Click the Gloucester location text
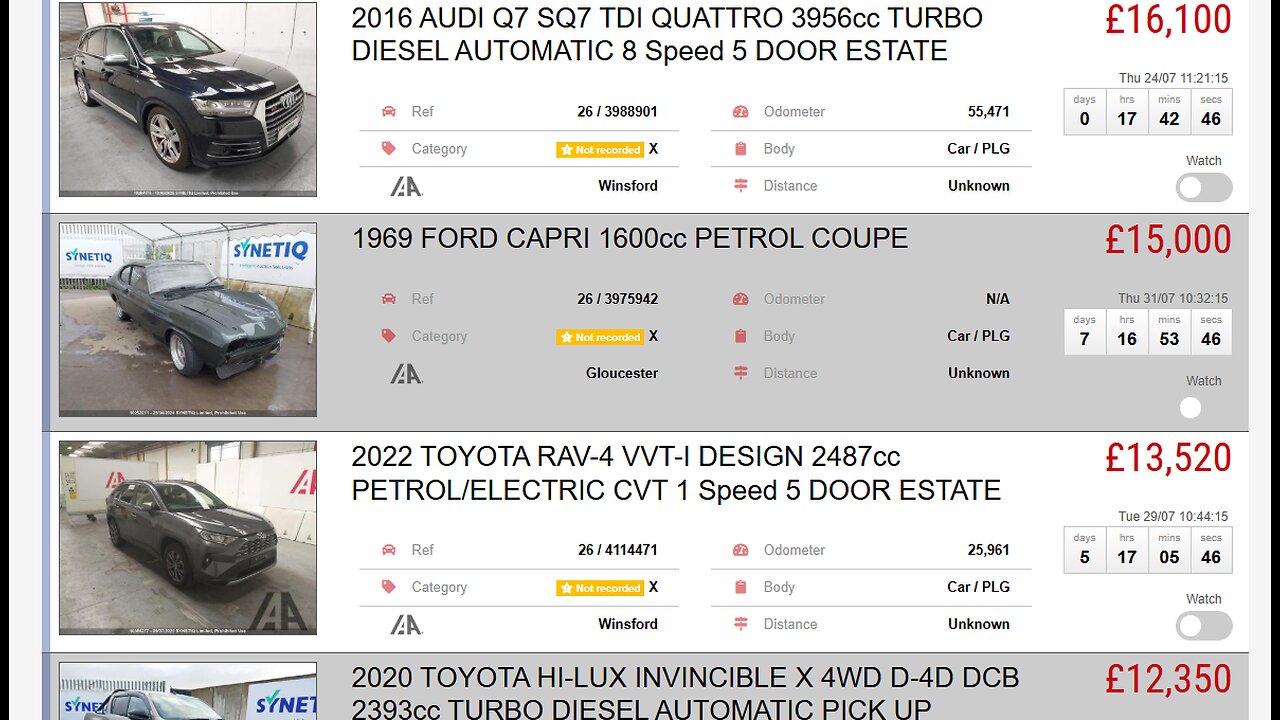This screenshot has width=1280, height=720. (622, 373)
